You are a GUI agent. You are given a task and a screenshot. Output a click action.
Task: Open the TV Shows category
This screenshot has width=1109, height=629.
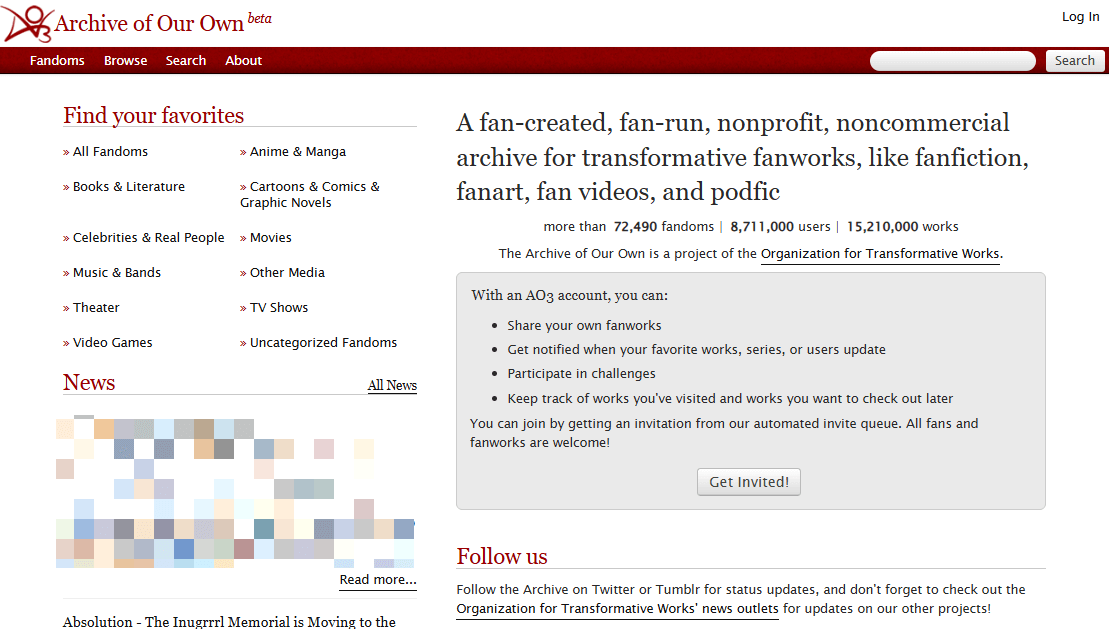pos(275,307)
